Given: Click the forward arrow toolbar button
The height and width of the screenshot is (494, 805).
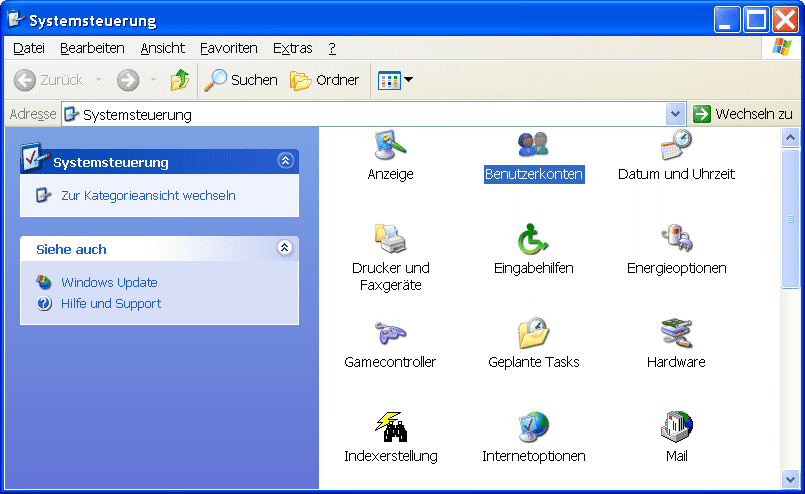Looking at the screenshot, I should [128, 80].
